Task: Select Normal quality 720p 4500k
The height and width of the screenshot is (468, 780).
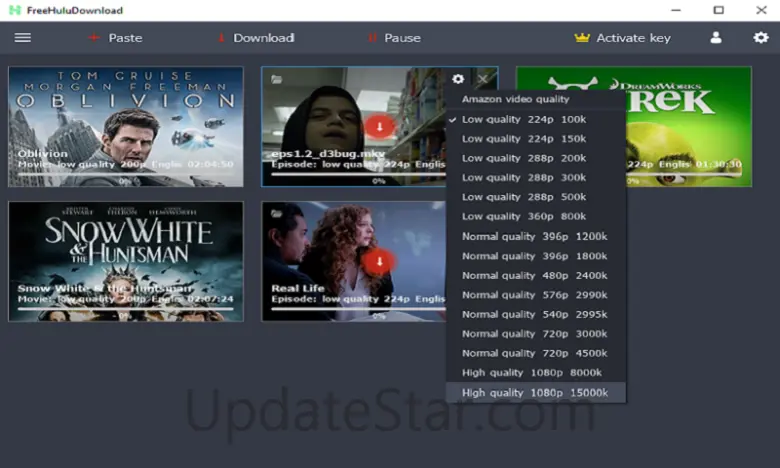Action: point(535,353)
